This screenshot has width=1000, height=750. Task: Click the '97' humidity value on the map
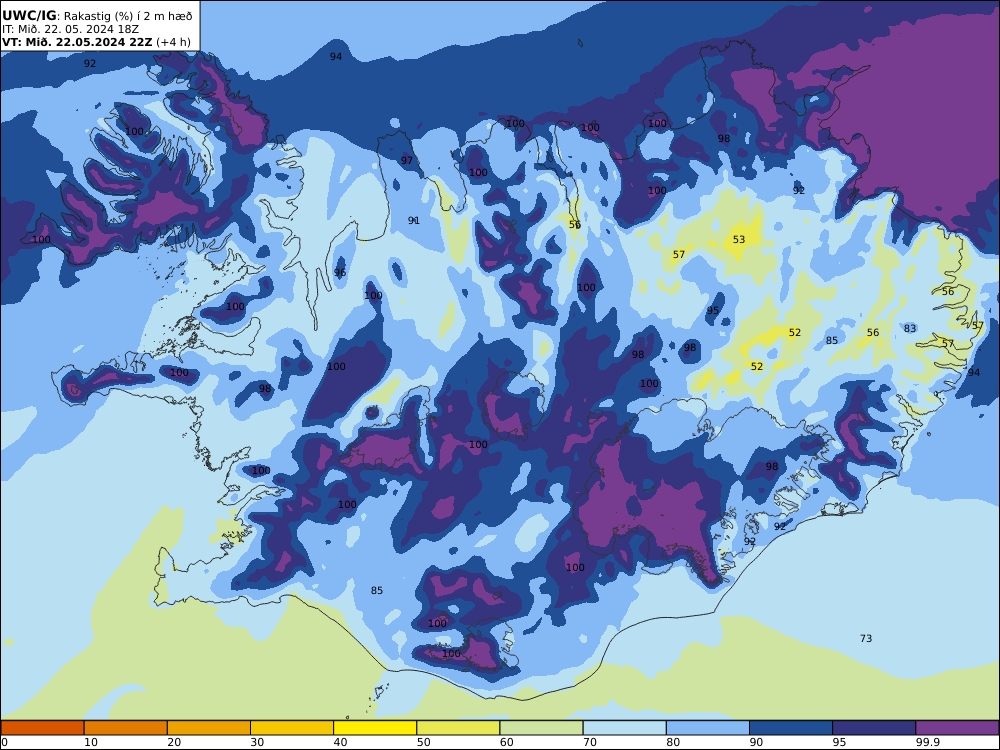tap(407, 161)
